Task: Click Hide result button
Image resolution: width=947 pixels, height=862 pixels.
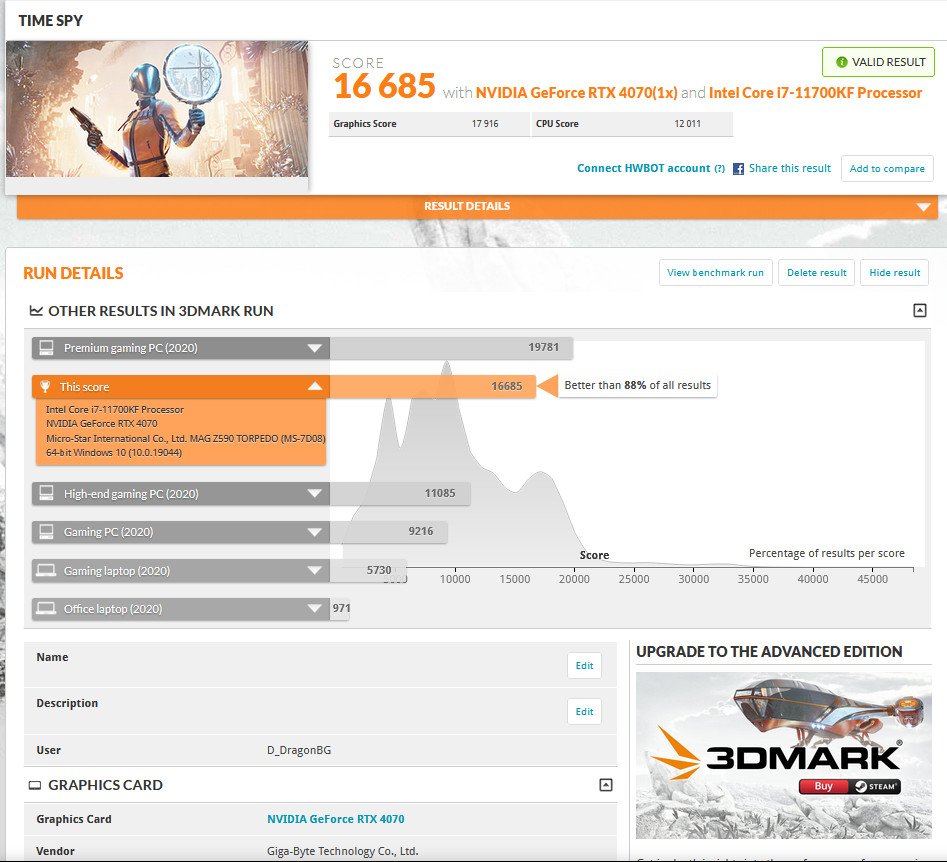Action: coord(894,272)
